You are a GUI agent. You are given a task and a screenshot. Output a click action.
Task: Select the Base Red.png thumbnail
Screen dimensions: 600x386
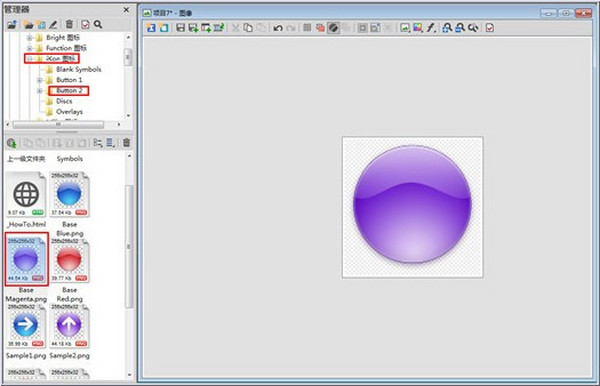point(69,261)
